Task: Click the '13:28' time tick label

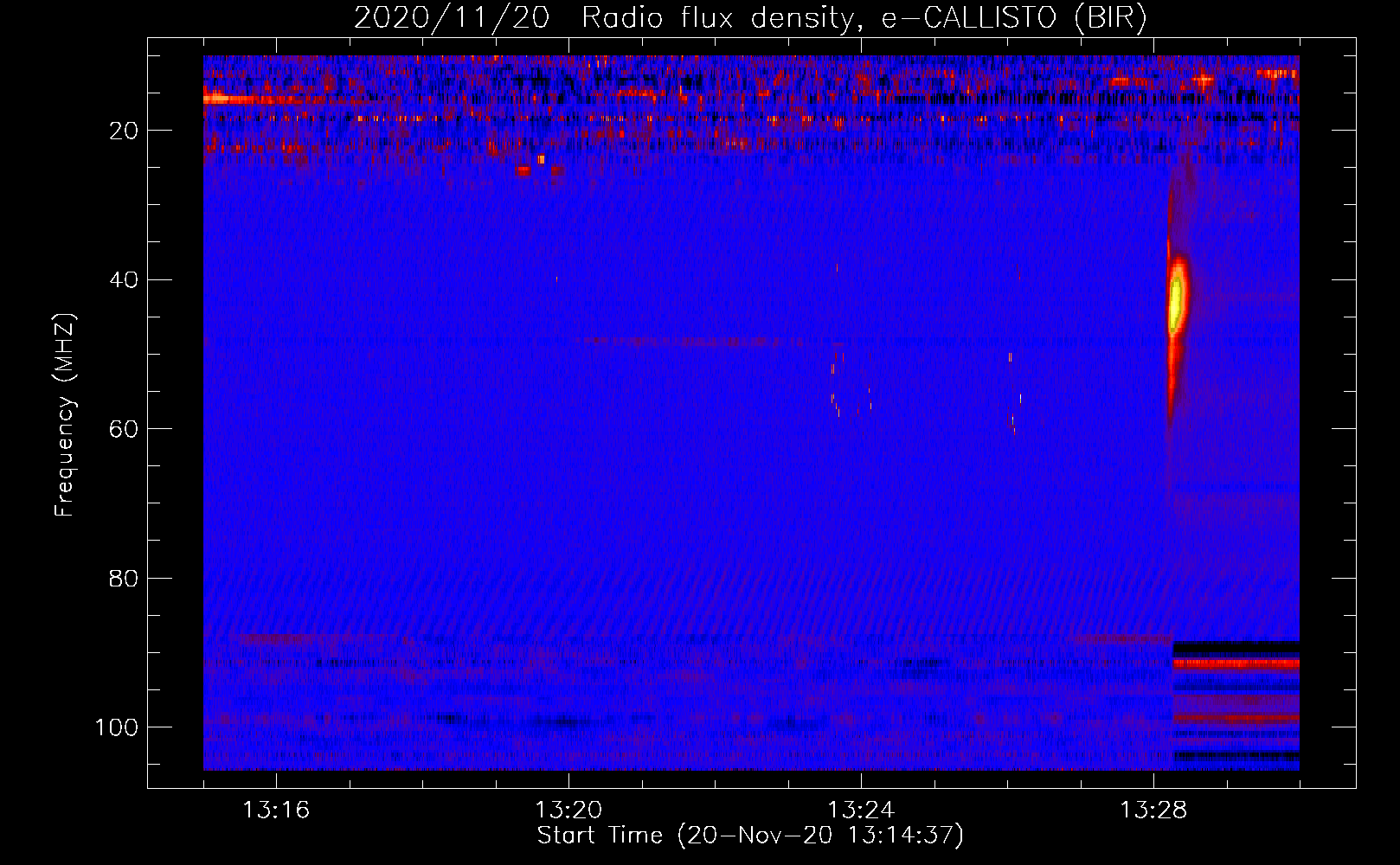Action: point(1153,811)
